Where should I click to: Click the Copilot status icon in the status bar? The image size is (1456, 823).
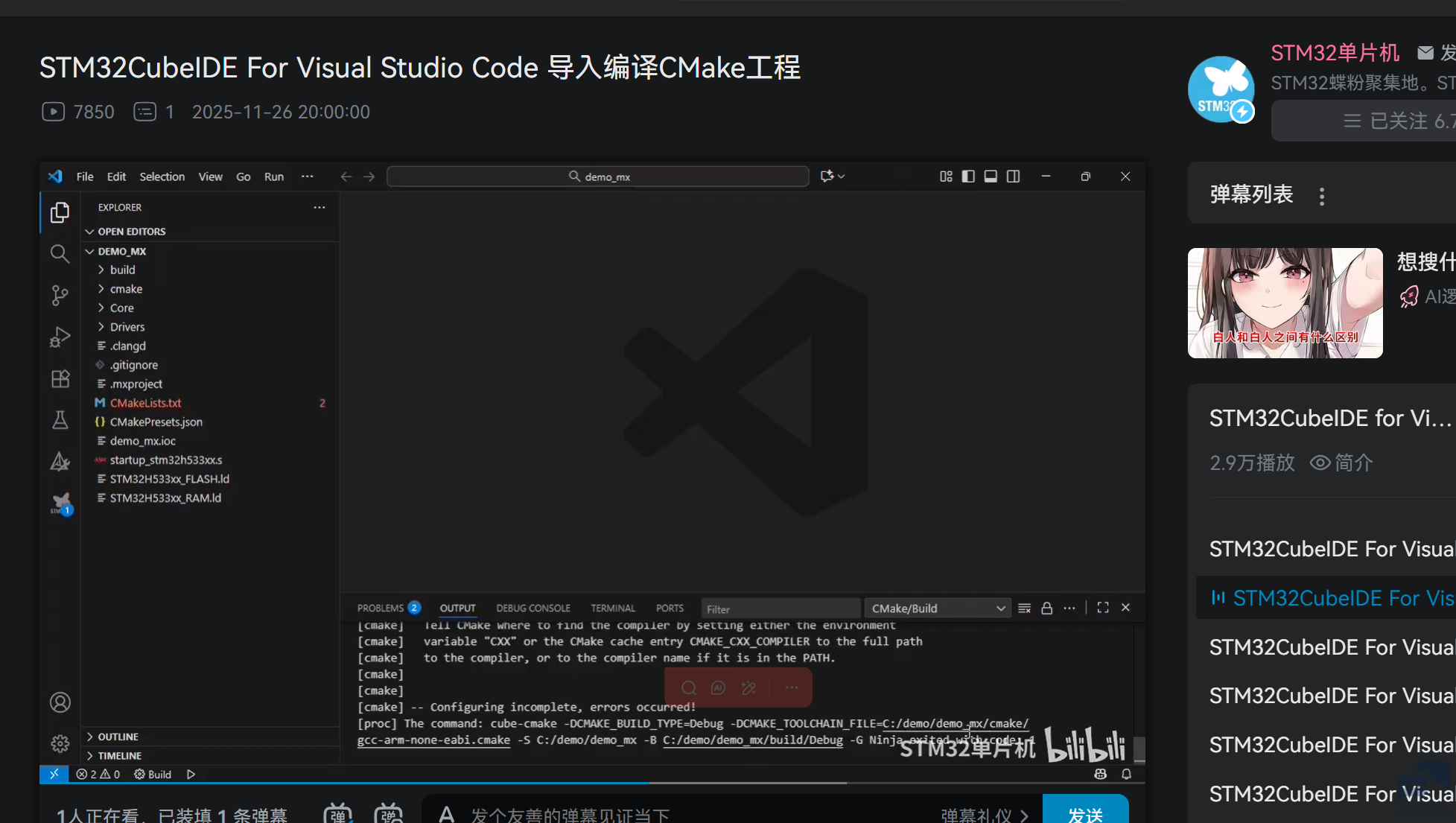[x=1100, y=774]
